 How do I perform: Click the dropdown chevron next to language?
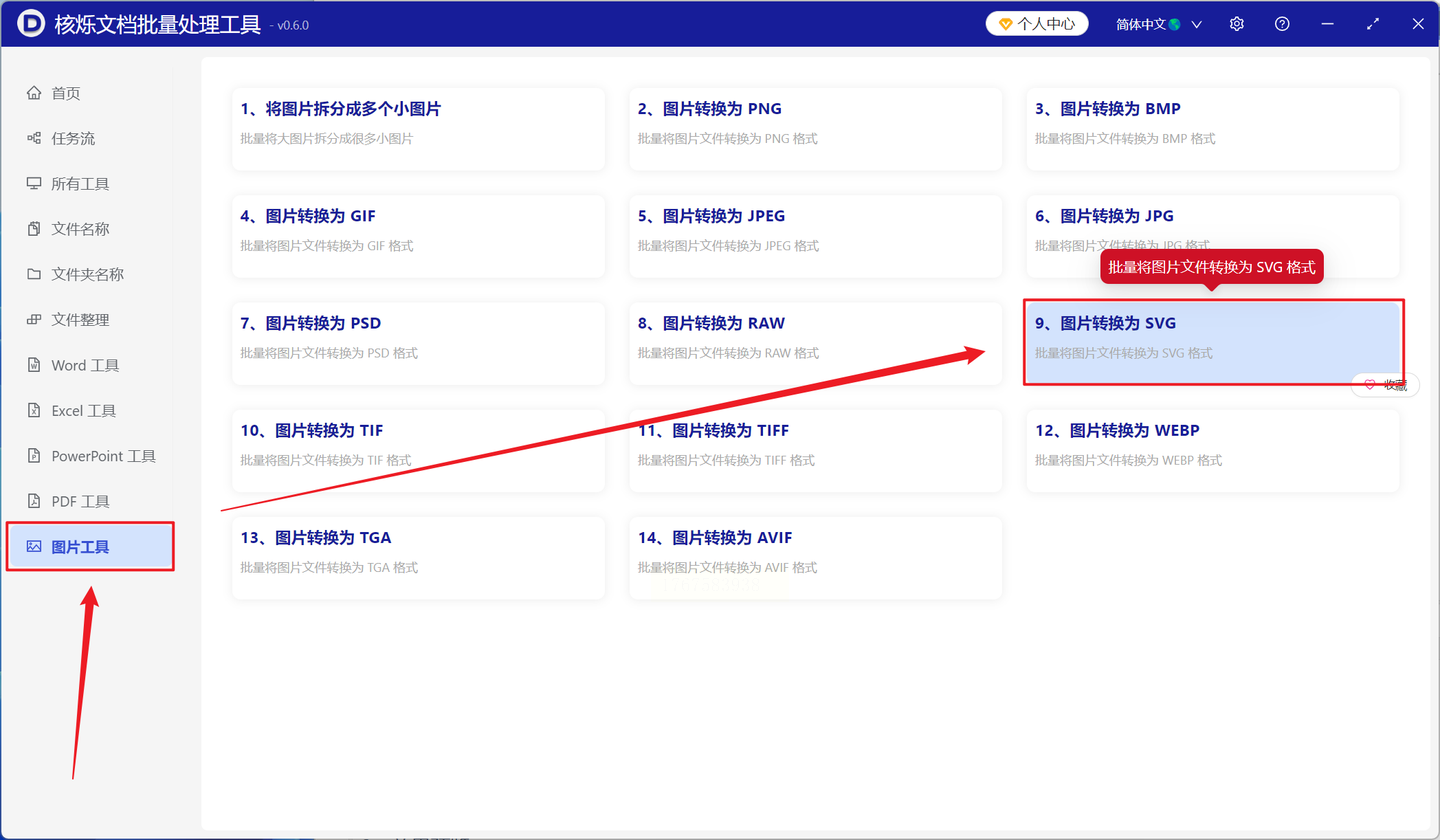(x=1196, y=24)
